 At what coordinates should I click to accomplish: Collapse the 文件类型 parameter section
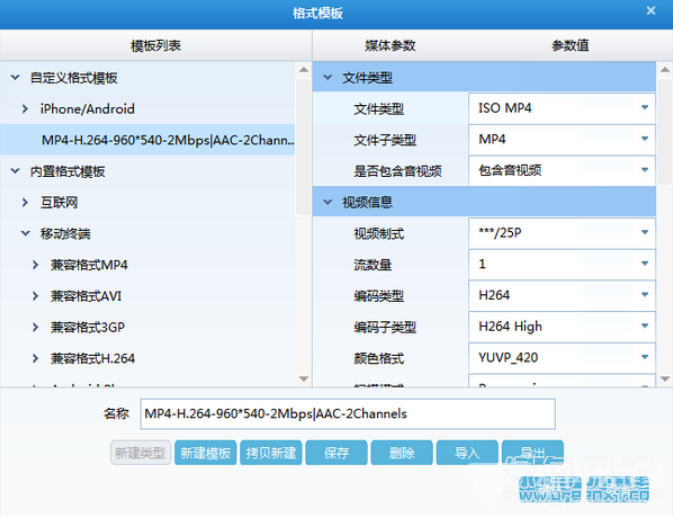coord(329,77)
